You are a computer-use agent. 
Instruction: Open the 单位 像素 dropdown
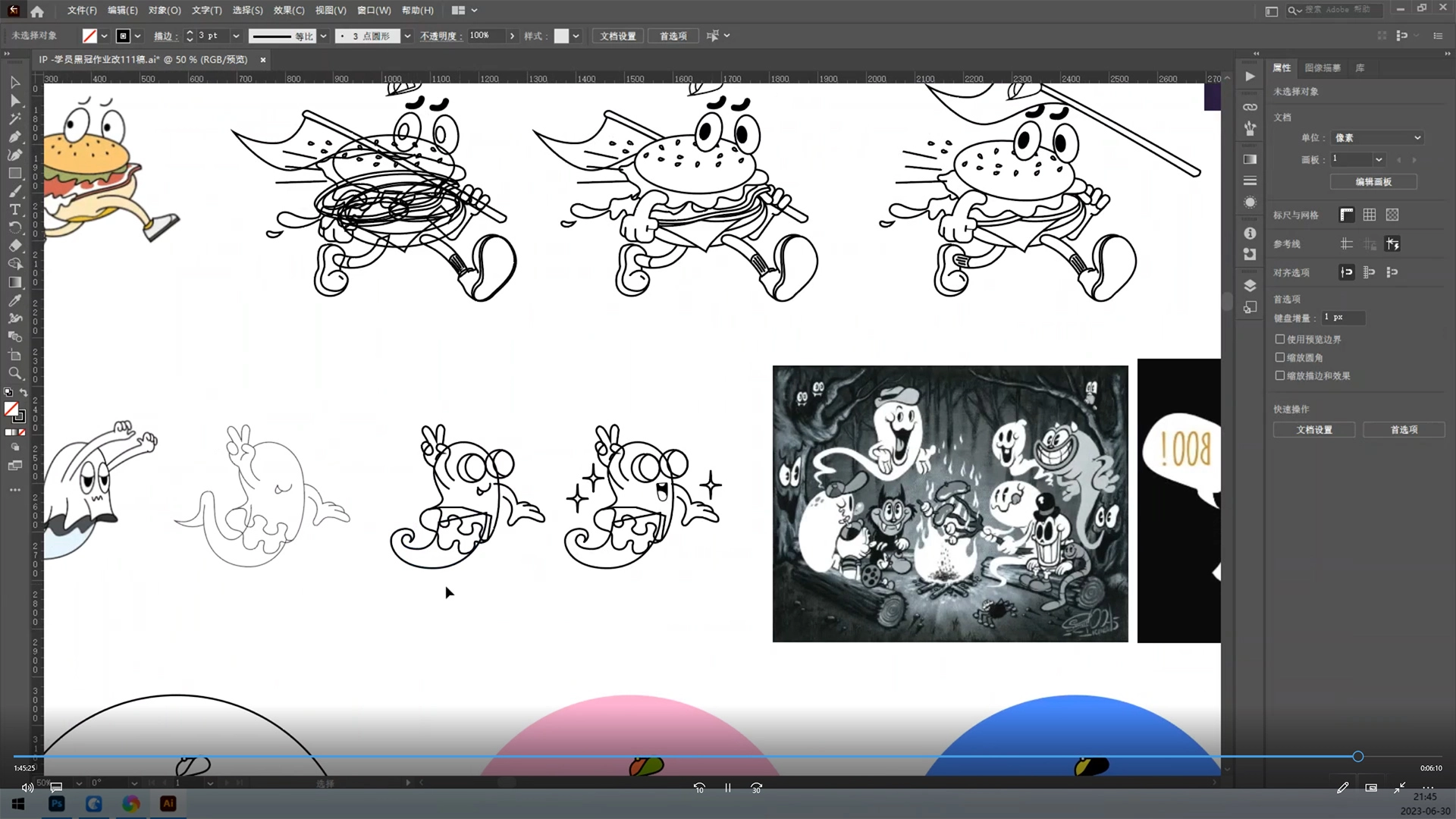[x=1377, y=137]
